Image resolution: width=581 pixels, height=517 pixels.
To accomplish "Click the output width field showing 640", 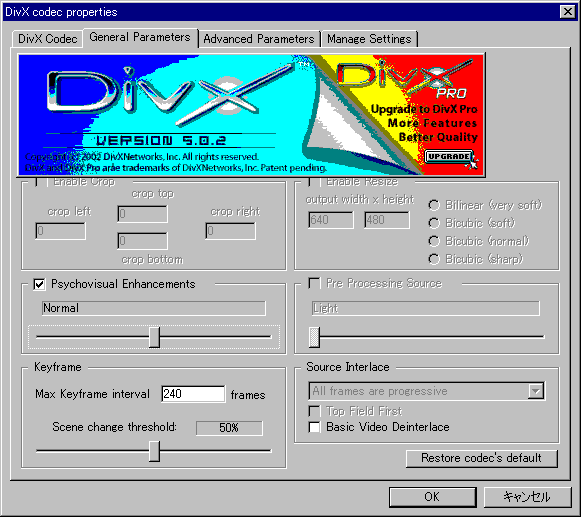I will coord(331,220).
